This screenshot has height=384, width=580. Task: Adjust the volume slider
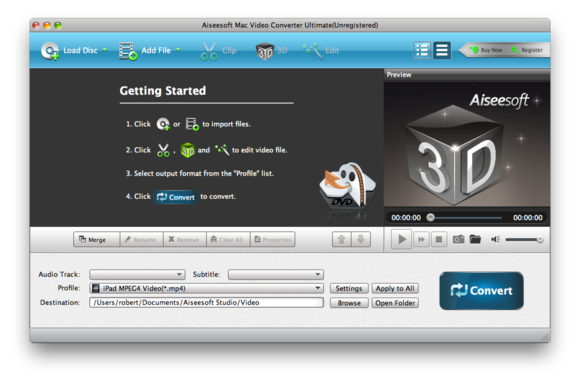(x=524, y=240)
